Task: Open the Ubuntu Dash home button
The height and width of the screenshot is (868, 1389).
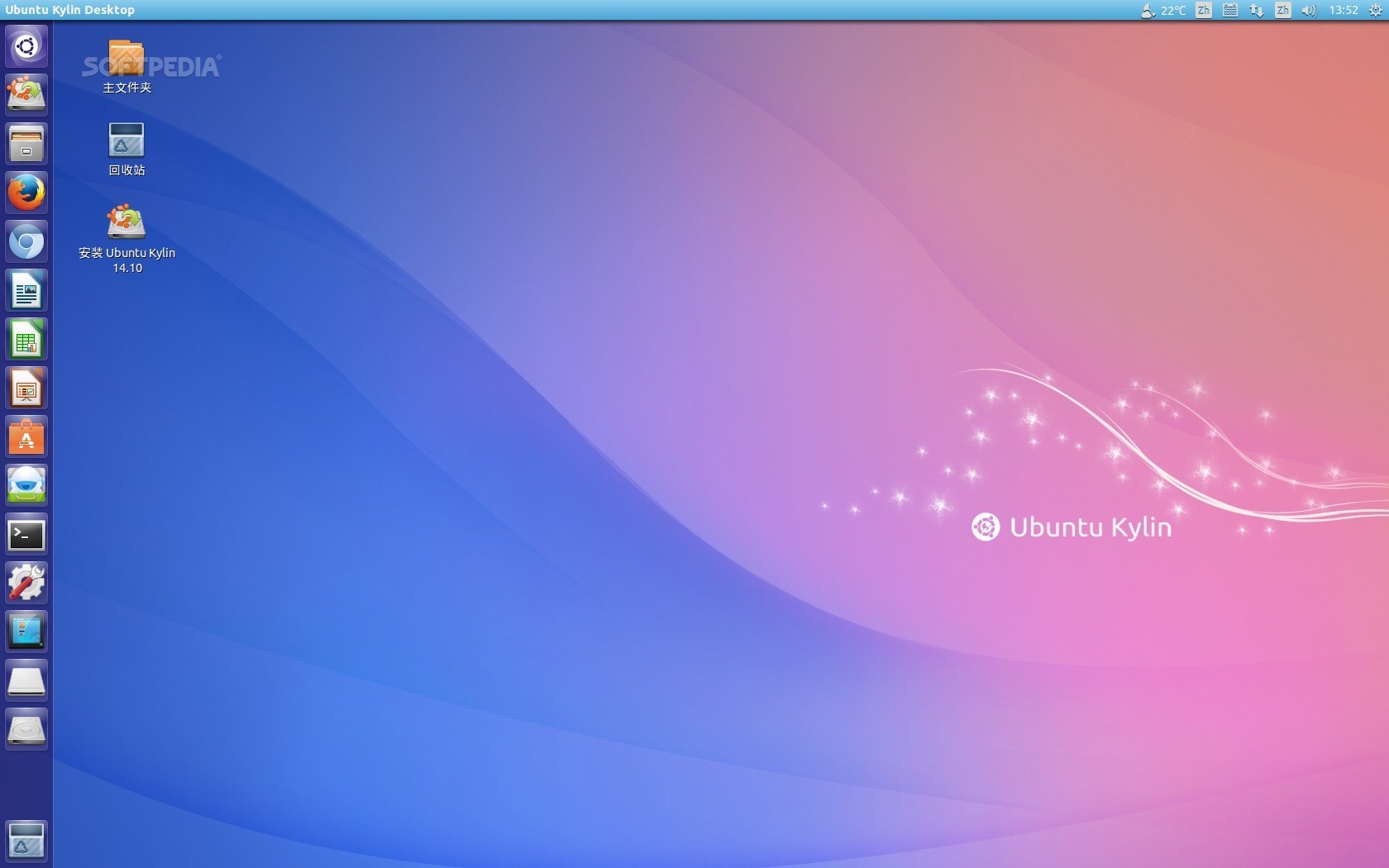Action: coord(26,46)
